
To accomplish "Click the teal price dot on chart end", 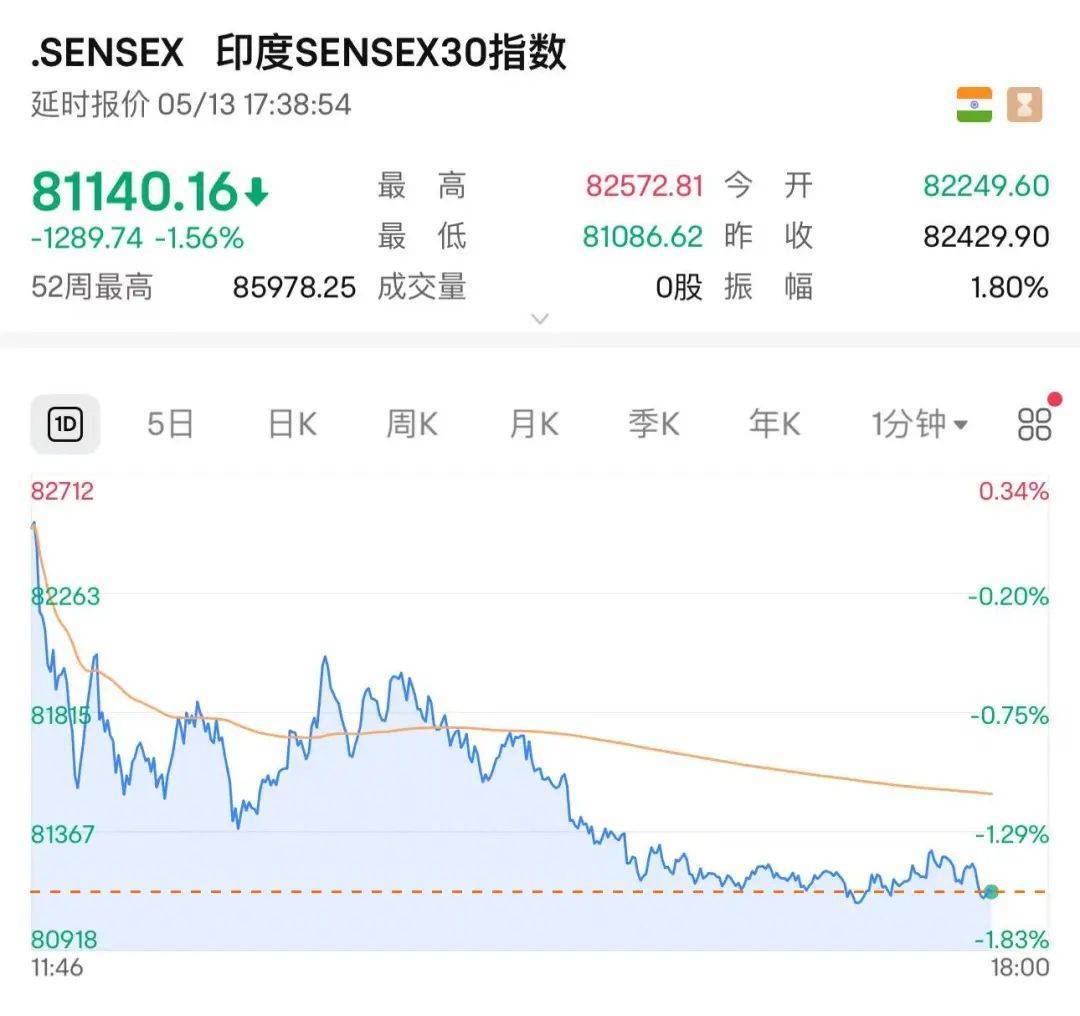I will tap(989, 890).
